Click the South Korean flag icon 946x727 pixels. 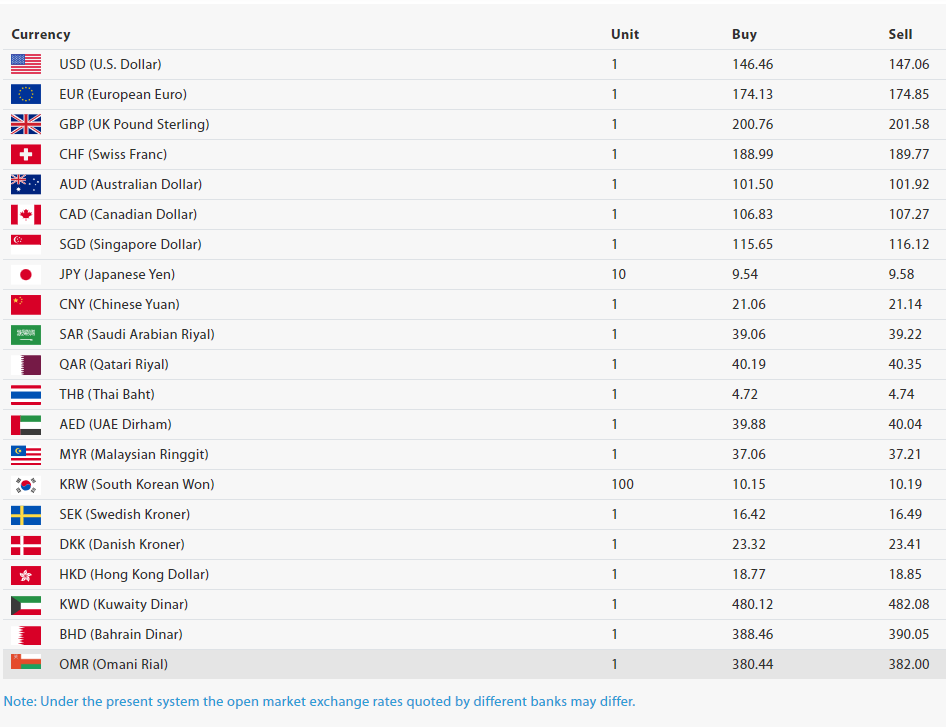[26, 484]
